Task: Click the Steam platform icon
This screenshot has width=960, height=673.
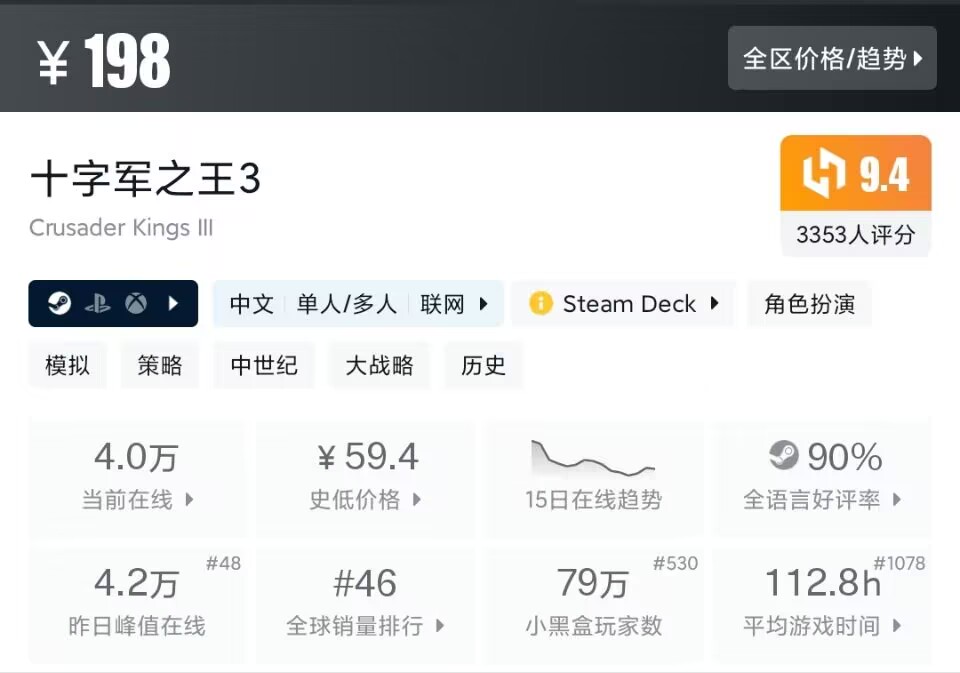Action: 59,304
